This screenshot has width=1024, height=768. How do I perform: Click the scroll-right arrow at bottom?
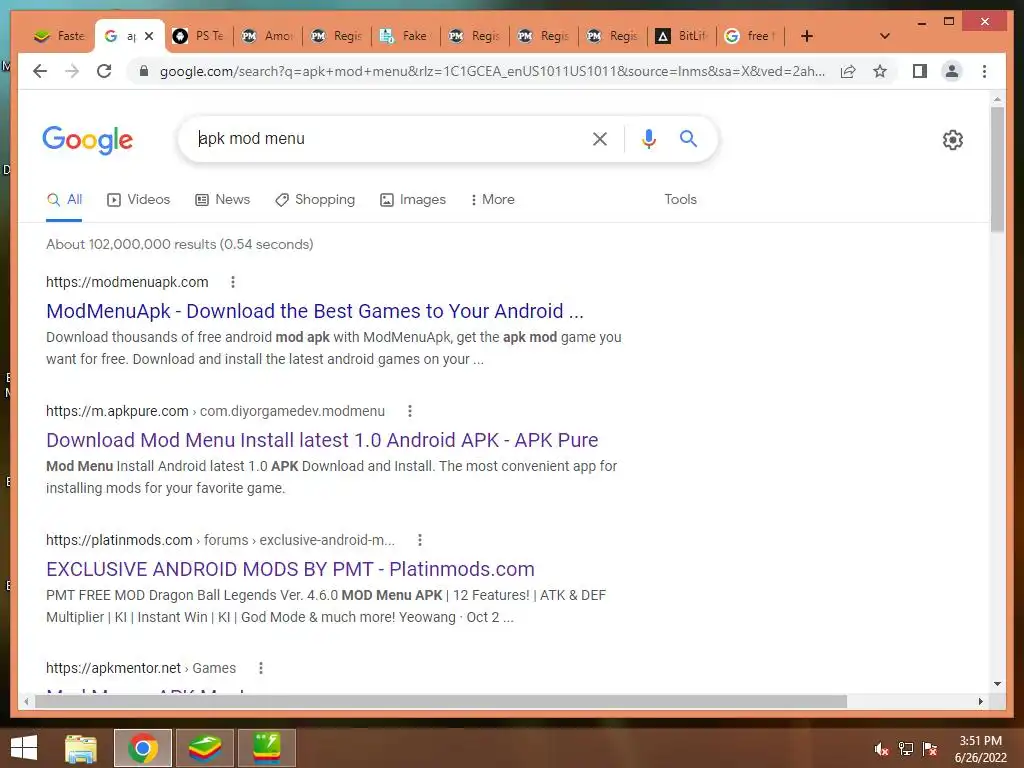(980, 701)
